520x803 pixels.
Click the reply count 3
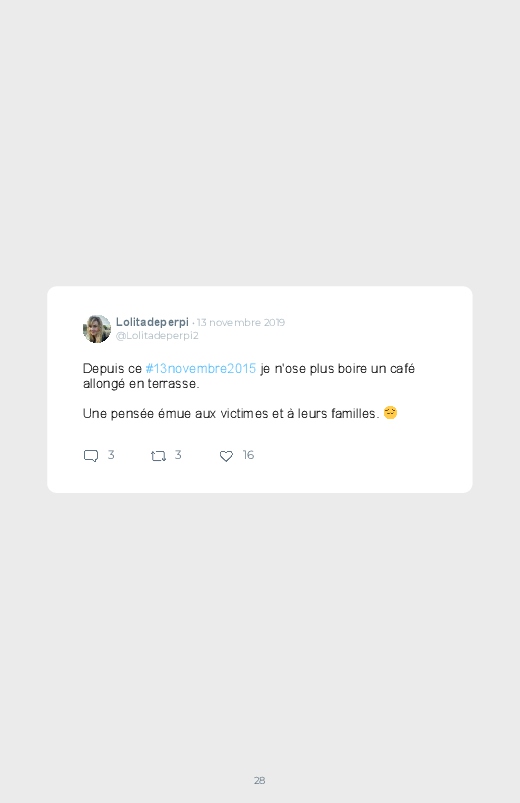(111, 455)
